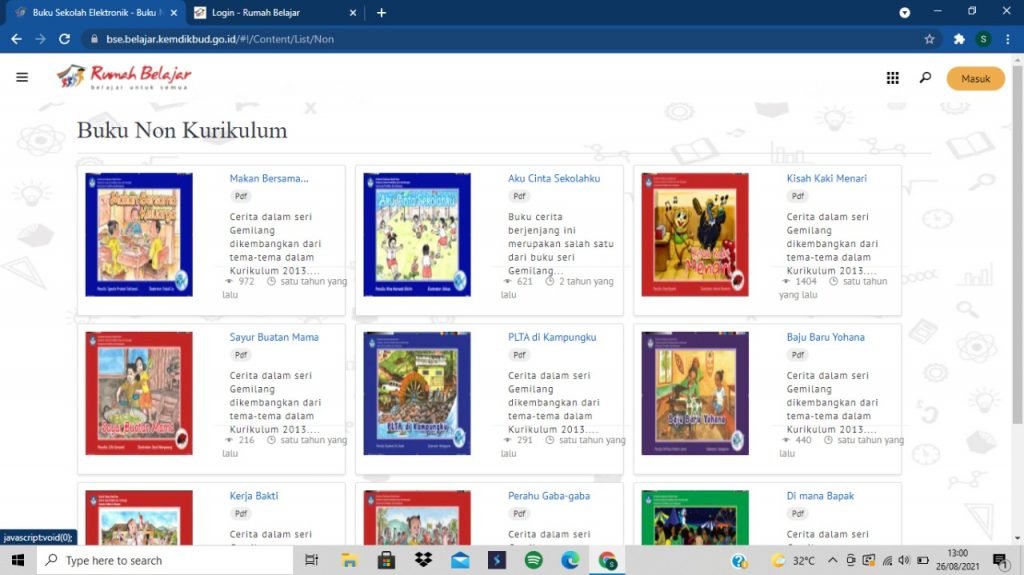The height and width of the screenshot is (575, 1024).
Task: Open the Windows Start menu
Action: point(18,561)
